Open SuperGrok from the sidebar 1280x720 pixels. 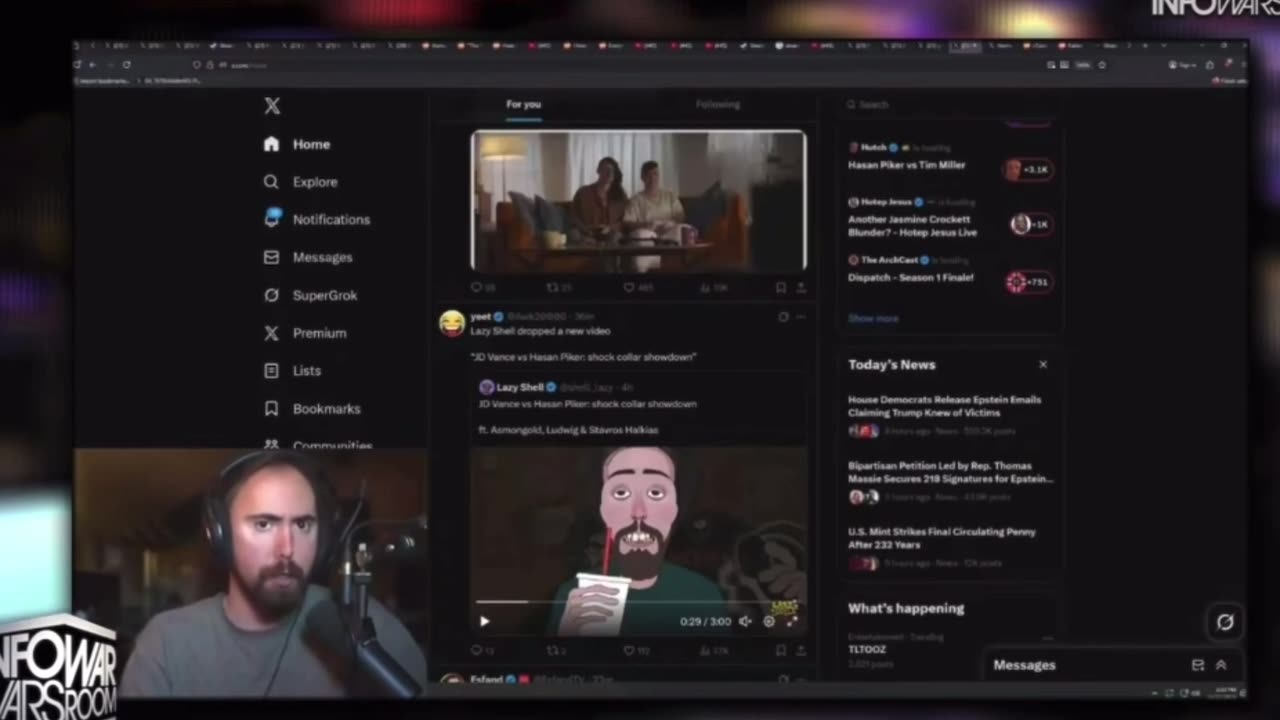[x=310, y=295]
